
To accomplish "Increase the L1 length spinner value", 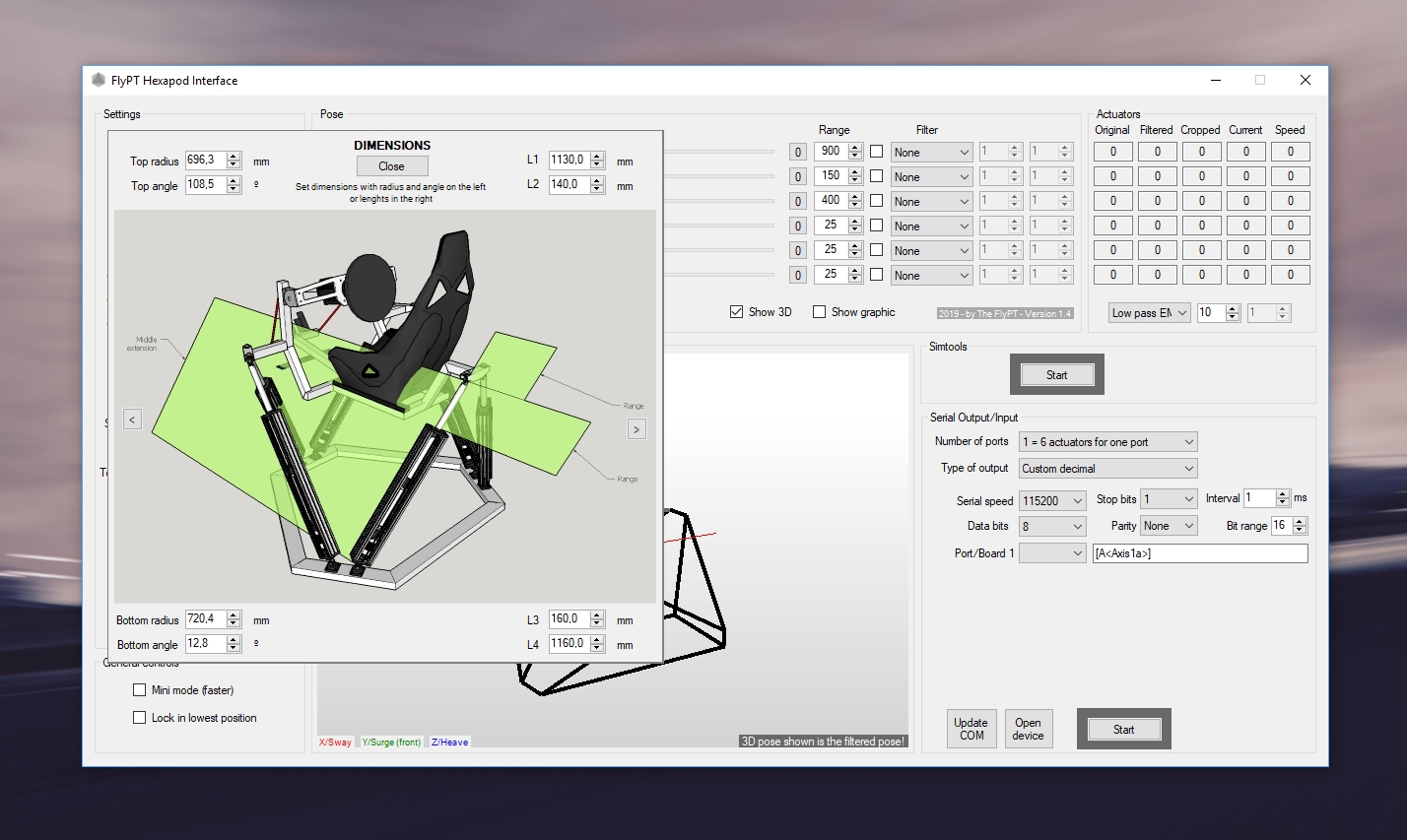I will (x=597, y=156).
